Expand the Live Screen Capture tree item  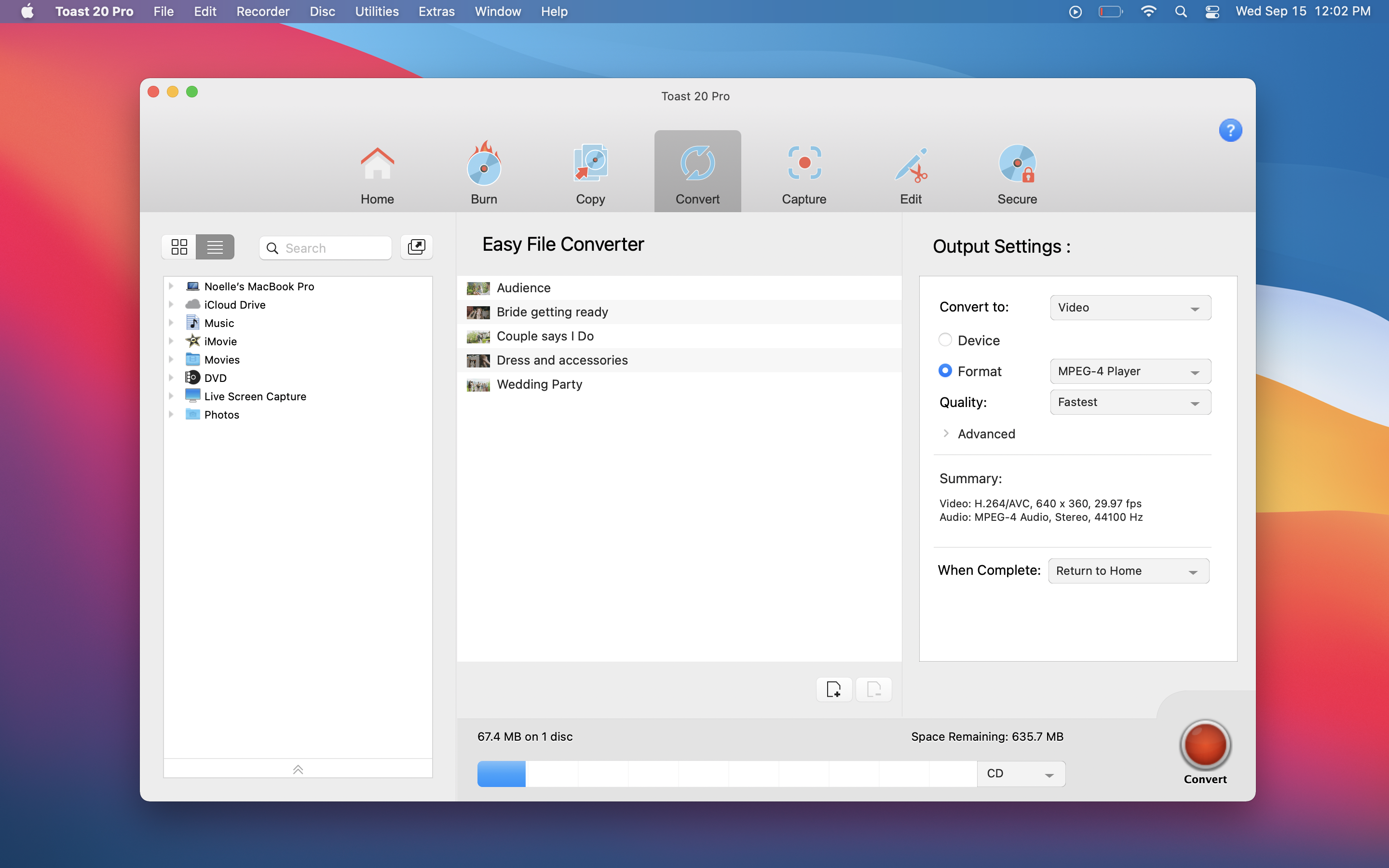[171, 396]
